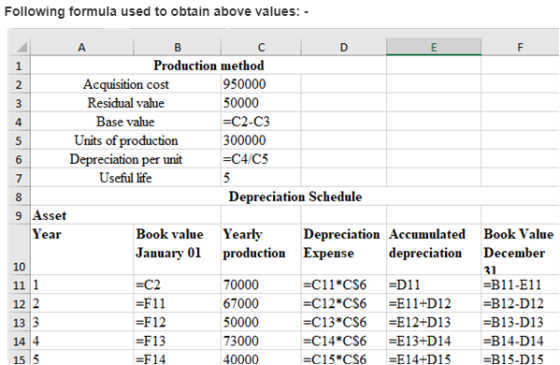This screenshot has height=365, width=560.
Task: Click yearly production 70000
Action: 261,285
